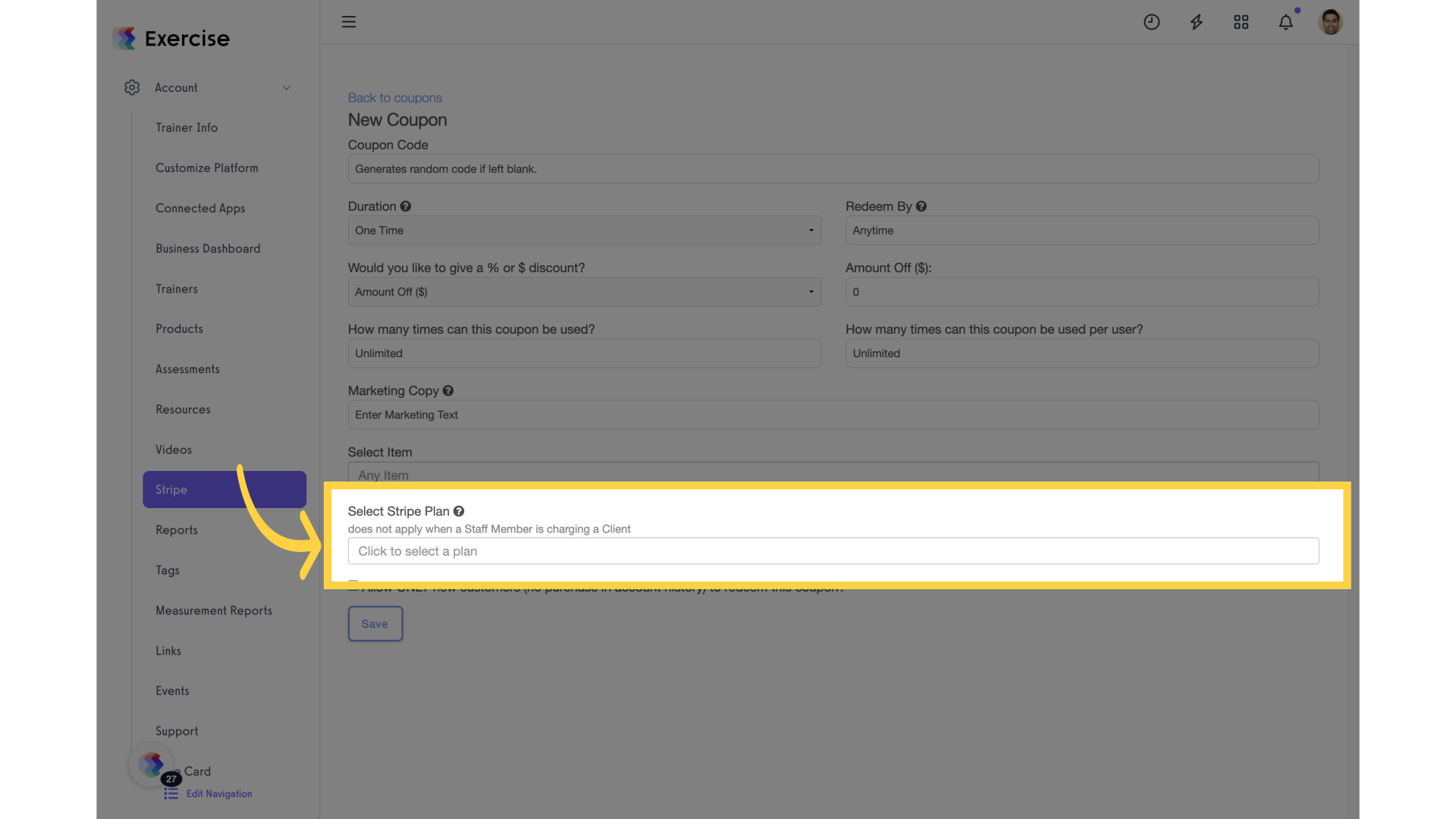Show the Select Stripe Plan help icon
Image resolution: width=1456 pixels, height=819 pixels.
[x=459, y=511]
